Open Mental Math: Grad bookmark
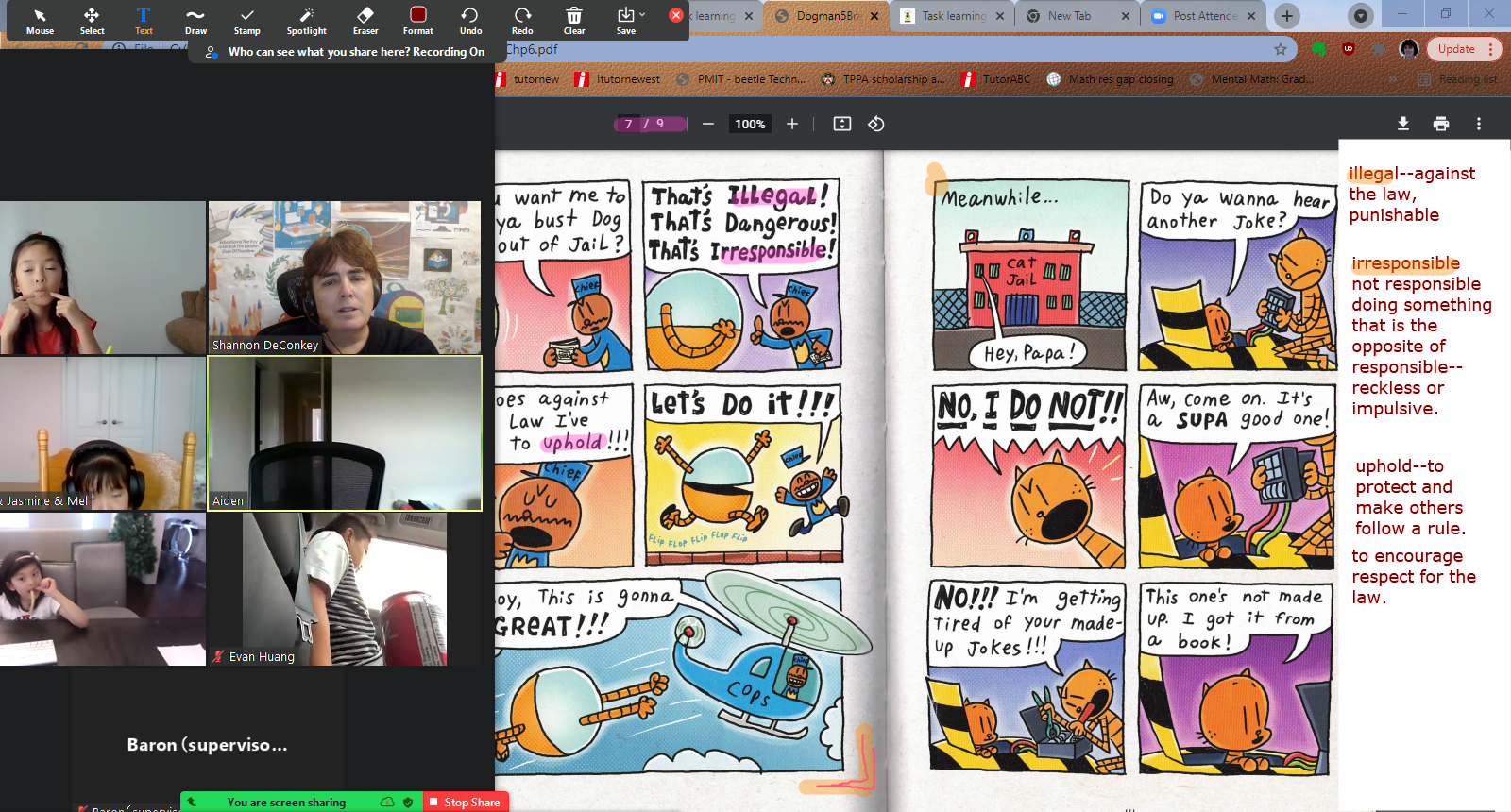The height and width of the screenshot is (812, 1511). (1250, 79)
